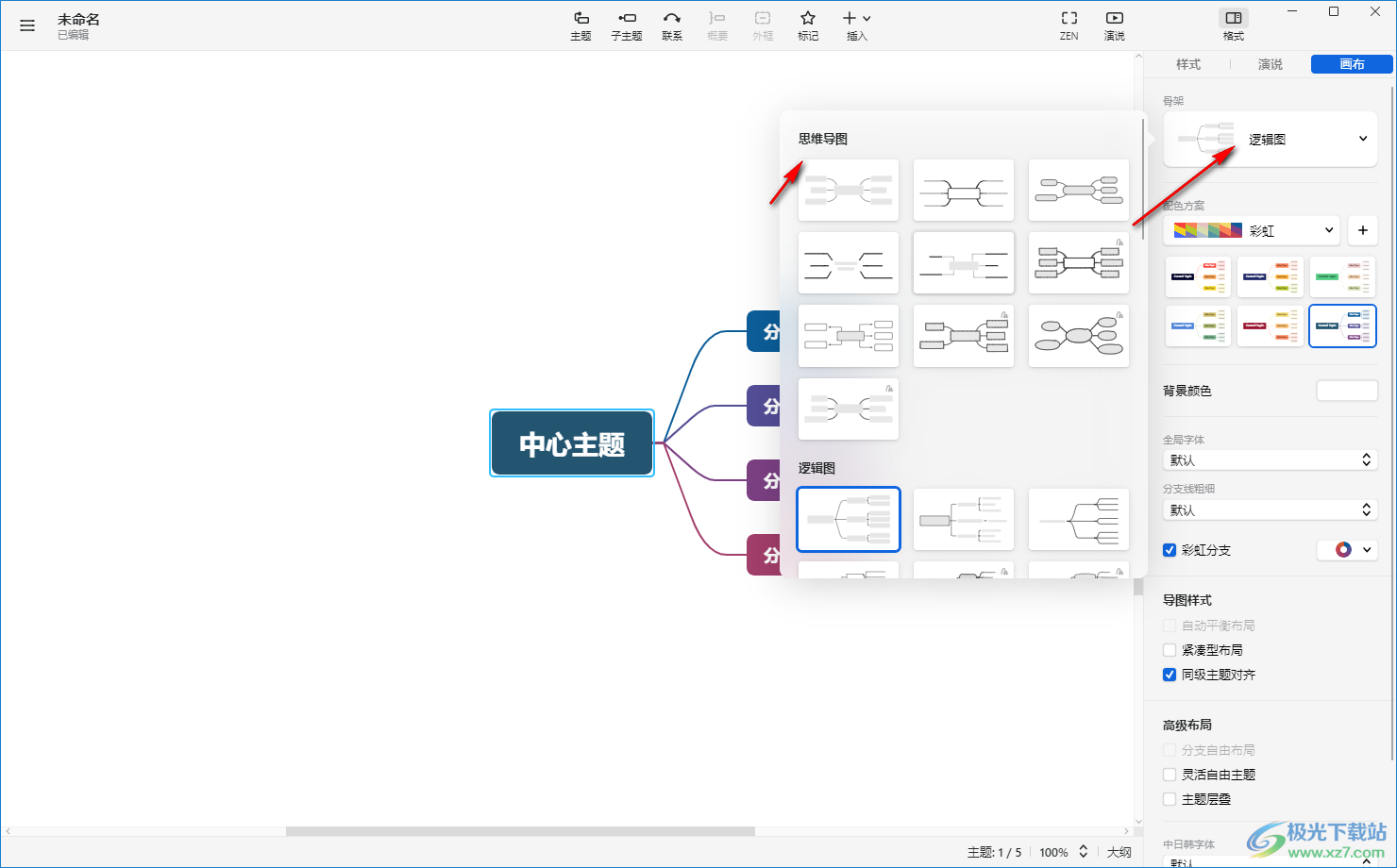This screenshot has width=1397, height=868.
Task: Toggle the 同级主题对齐 checkbox
Action: tap(1170, 675)
